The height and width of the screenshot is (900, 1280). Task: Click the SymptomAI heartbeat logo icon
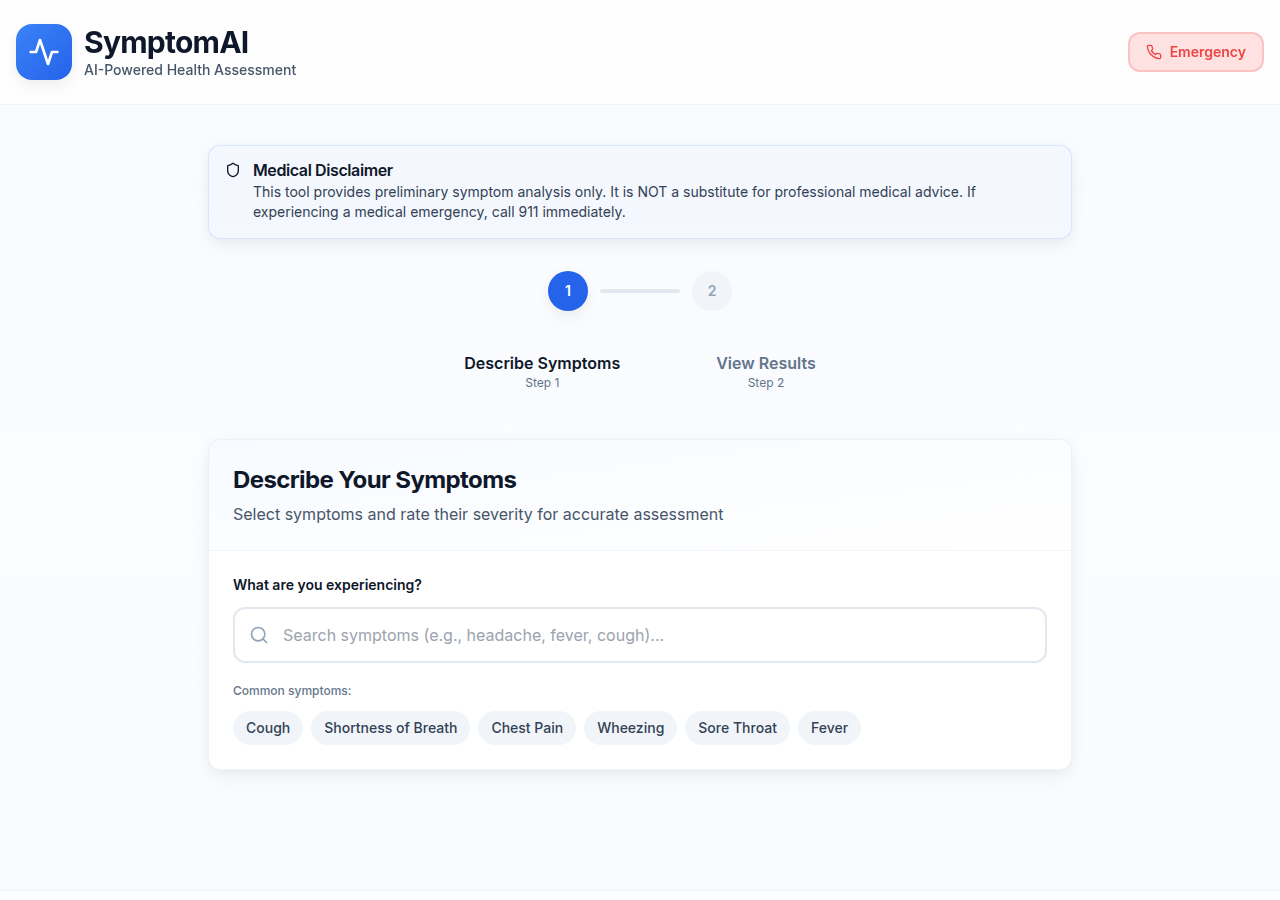pos(44,52)
